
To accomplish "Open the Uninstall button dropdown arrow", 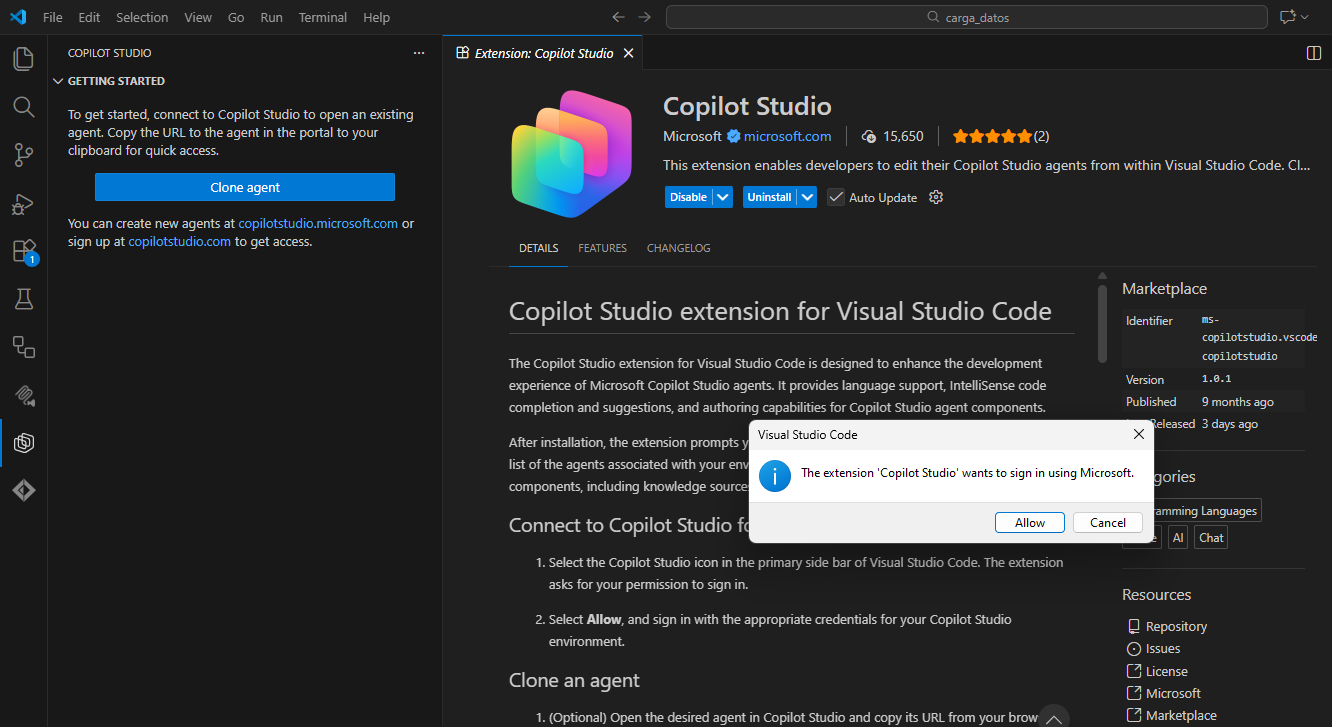I will pyautogui.click(x=806, y=197).
